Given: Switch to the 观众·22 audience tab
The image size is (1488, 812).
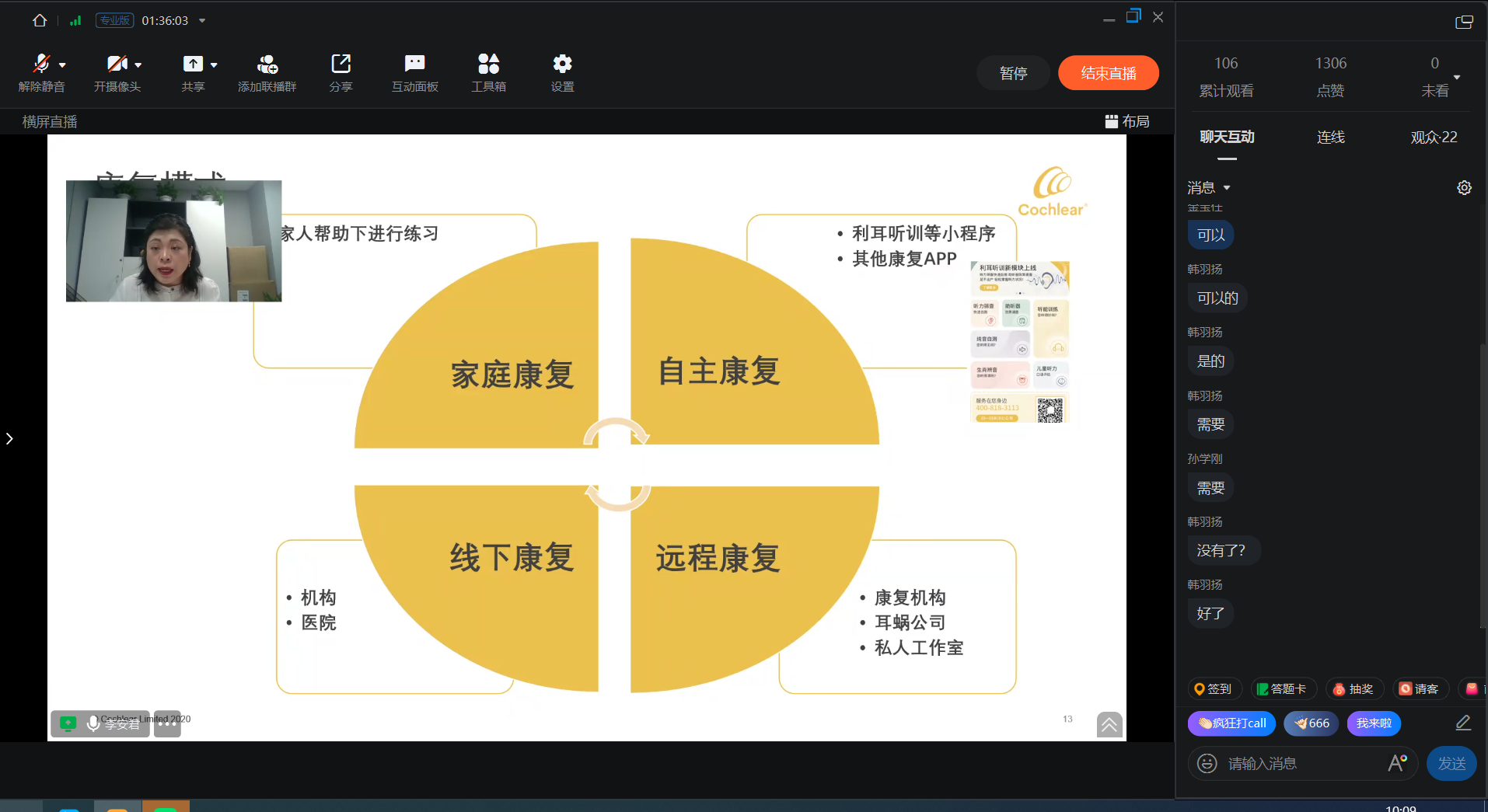Looking at the screenshot, I should (1434, 138).
